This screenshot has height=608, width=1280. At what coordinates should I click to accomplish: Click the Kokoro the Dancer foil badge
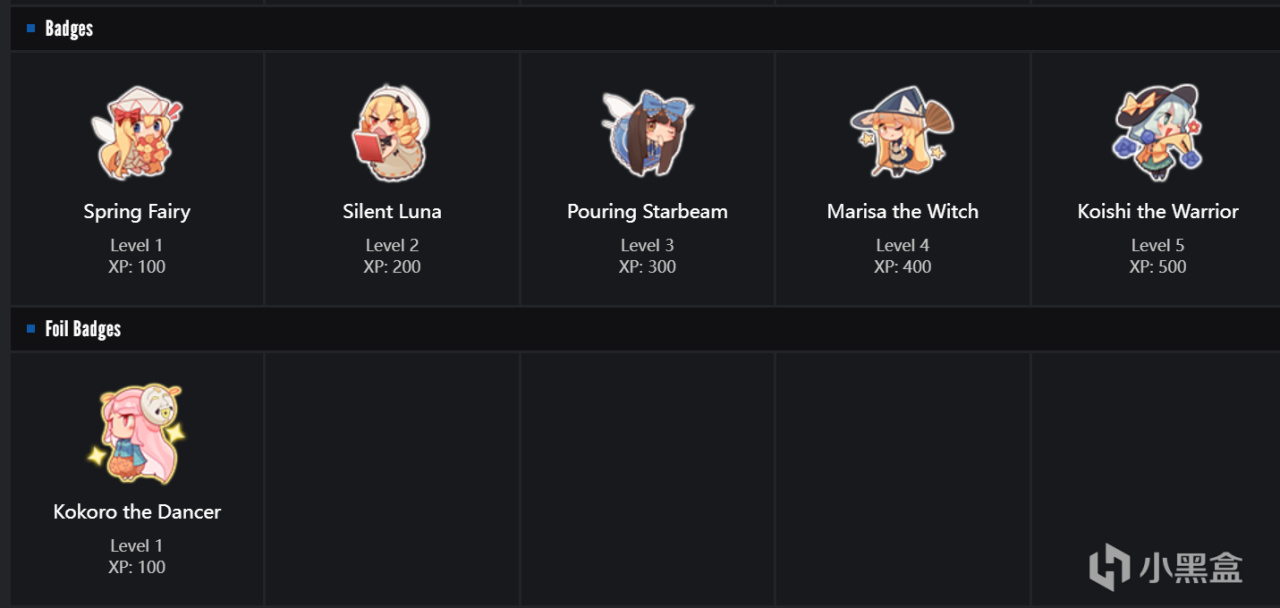[137, 434]
